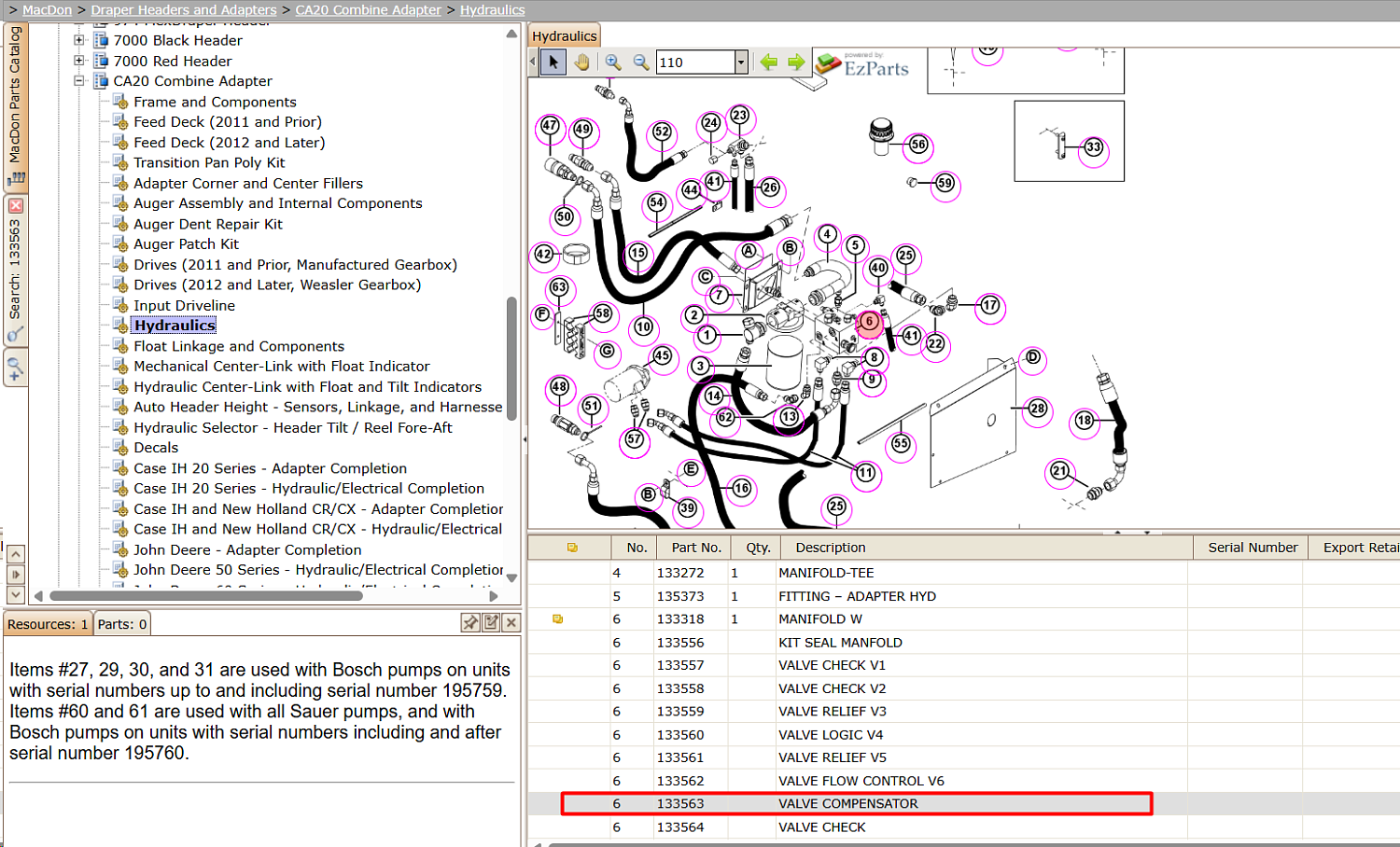Open the Resources: 1 tab

[x=48, y=624]
